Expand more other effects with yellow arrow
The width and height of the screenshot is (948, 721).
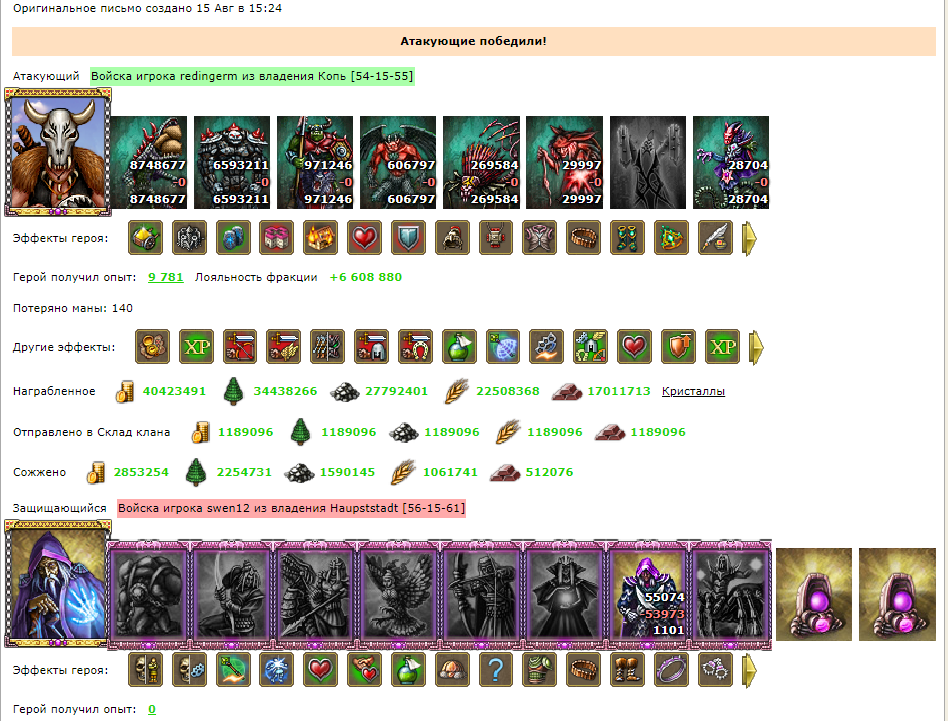pyautogui.click(x=756, y=348)
